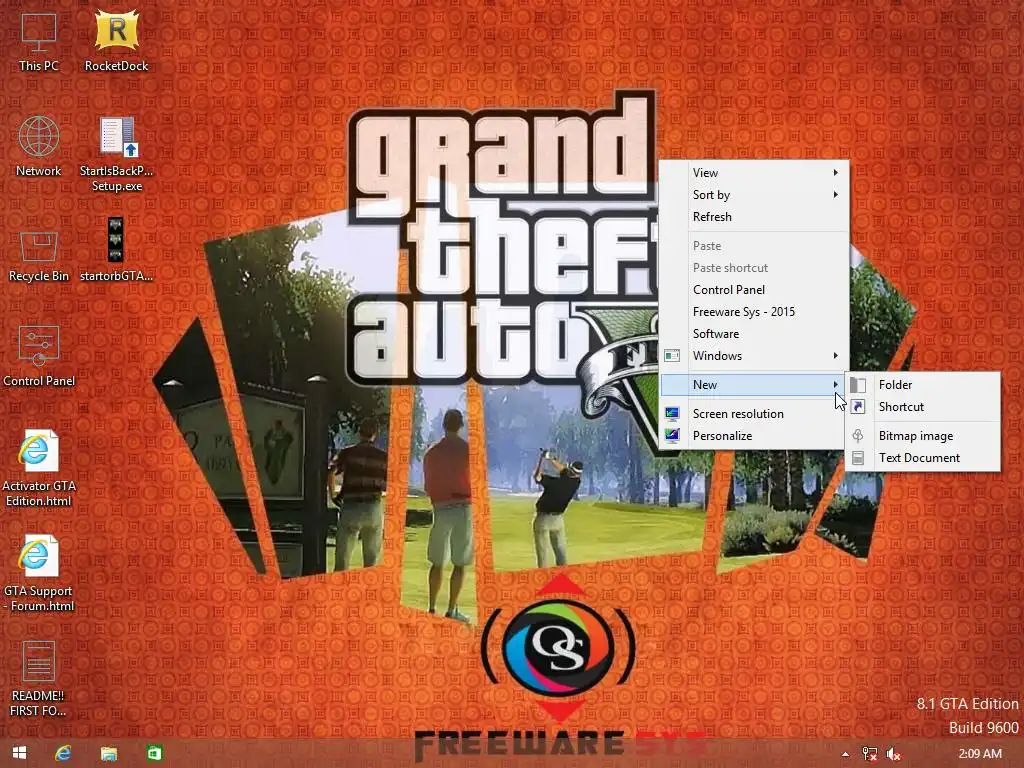
Task: Click the Text Document icon in submenu
Action: click(858, 458)
